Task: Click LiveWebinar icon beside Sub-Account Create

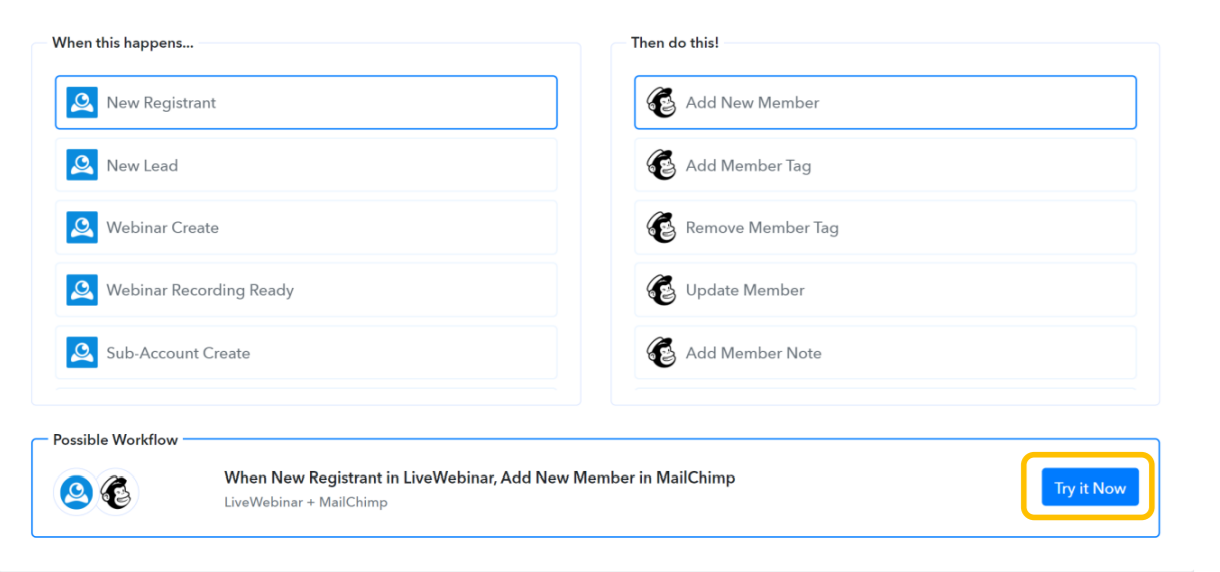Action: (82, 353)
